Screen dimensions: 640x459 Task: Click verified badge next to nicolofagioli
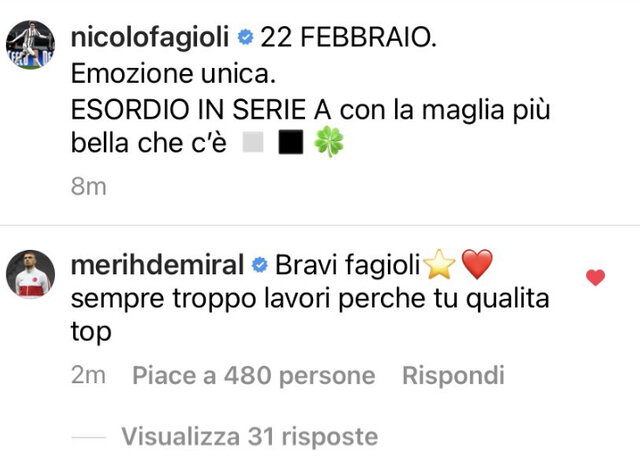pos(245,38)
